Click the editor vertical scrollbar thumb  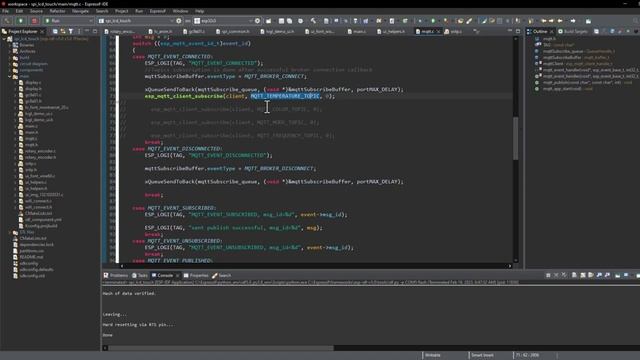516,139
